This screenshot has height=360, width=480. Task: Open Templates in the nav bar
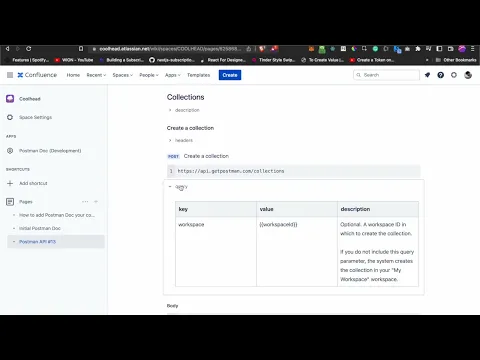pyautogui.click(x=198, y=75)
